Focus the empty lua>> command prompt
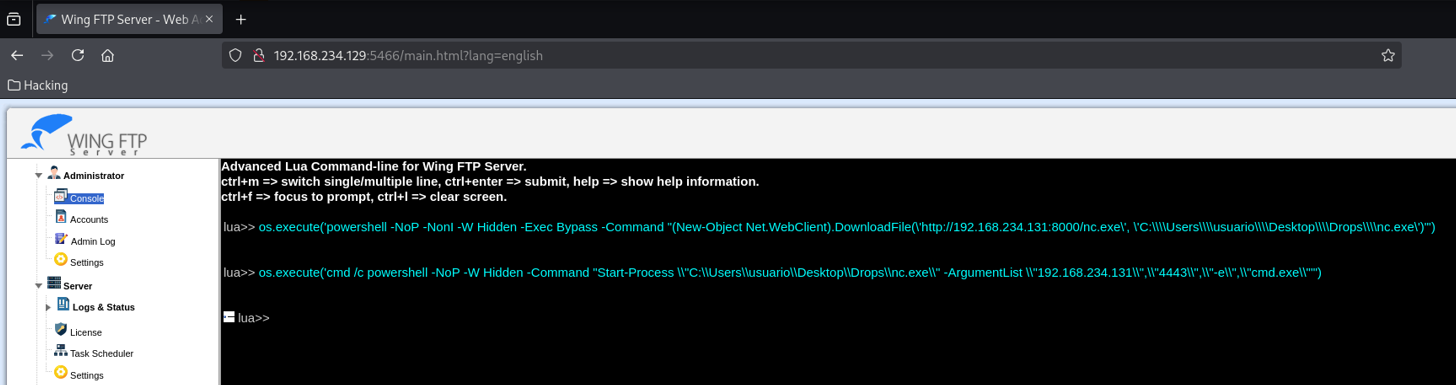This screenshot has height=385, width=1456. pos(254,318)
